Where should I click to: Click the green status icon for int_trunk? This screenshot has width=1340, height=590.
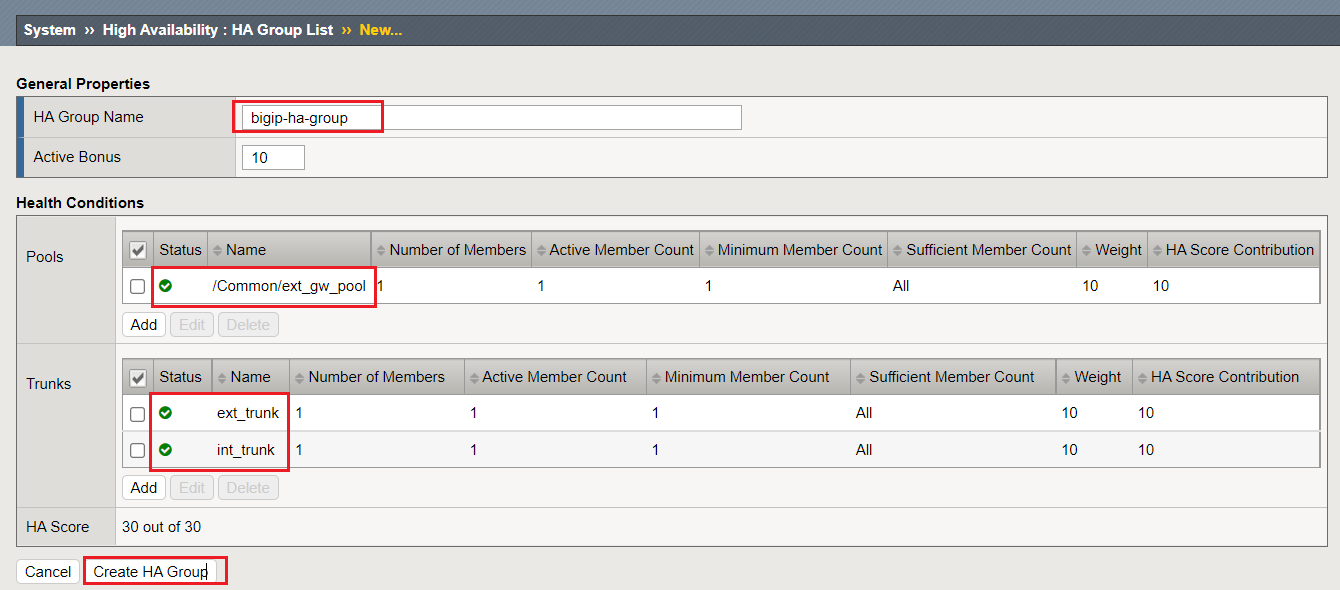pos(166,450)
